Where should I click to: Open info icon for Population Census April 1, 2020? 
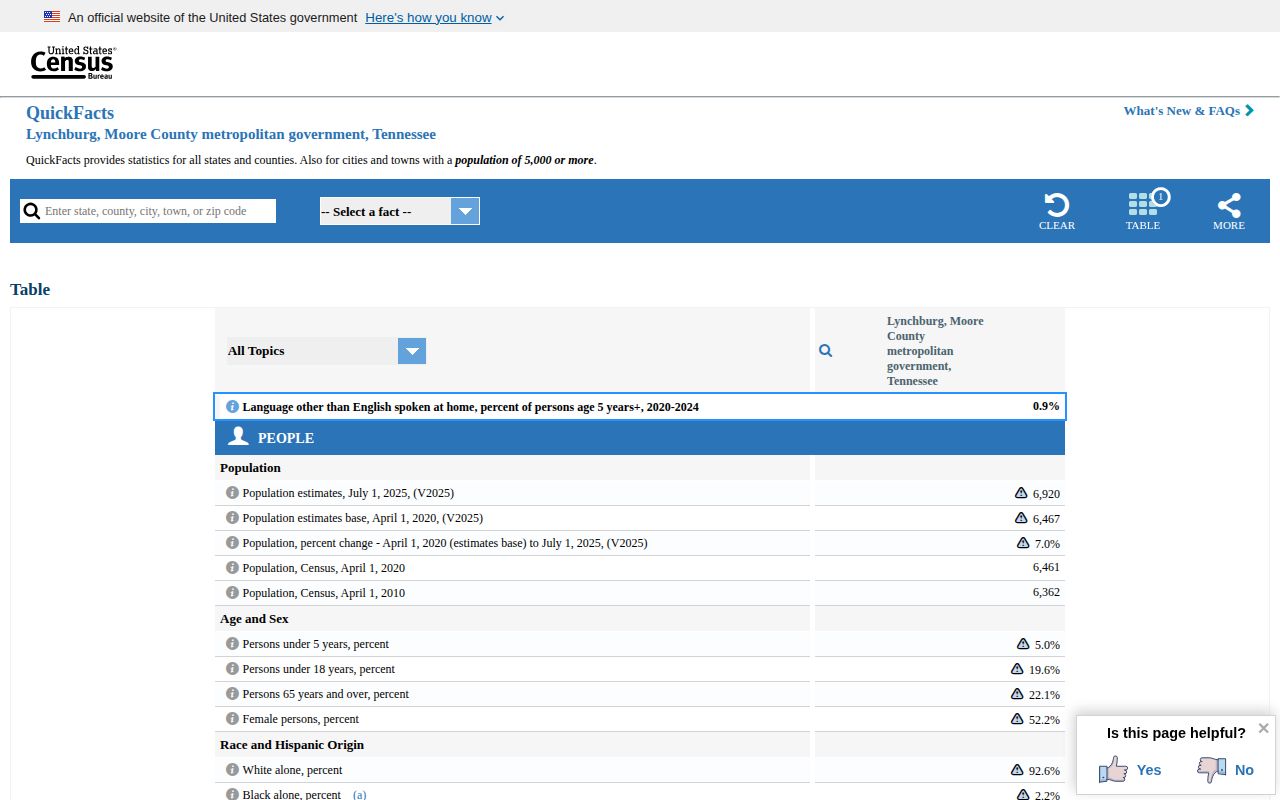[232, 568]
